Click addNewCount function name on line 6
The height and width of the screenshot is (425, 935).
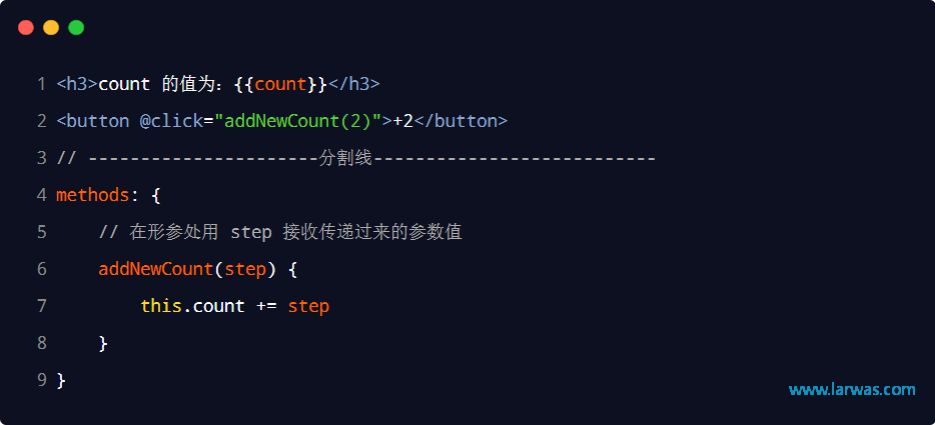(x=156, y=269)
